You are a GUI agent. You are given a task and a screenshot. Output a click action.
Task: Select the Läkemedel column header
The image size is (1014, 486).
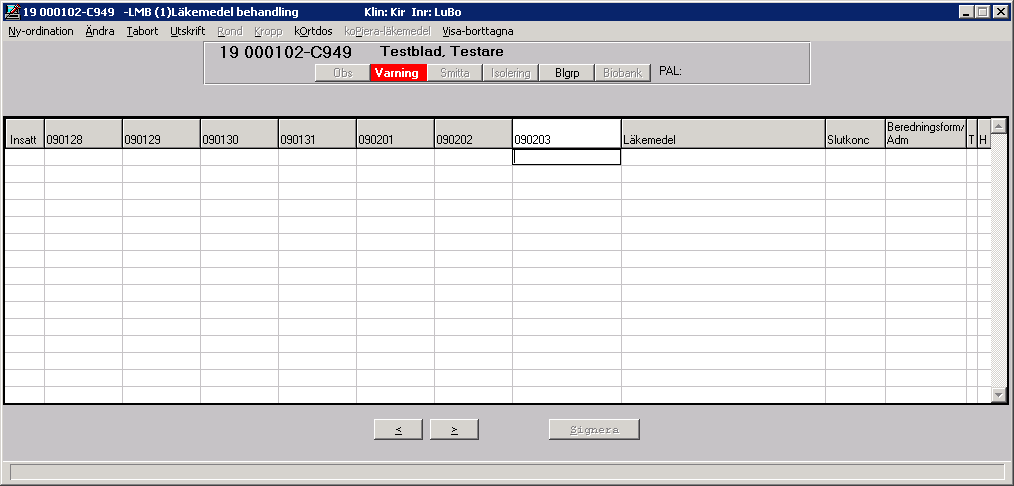[x=724, y=134]
